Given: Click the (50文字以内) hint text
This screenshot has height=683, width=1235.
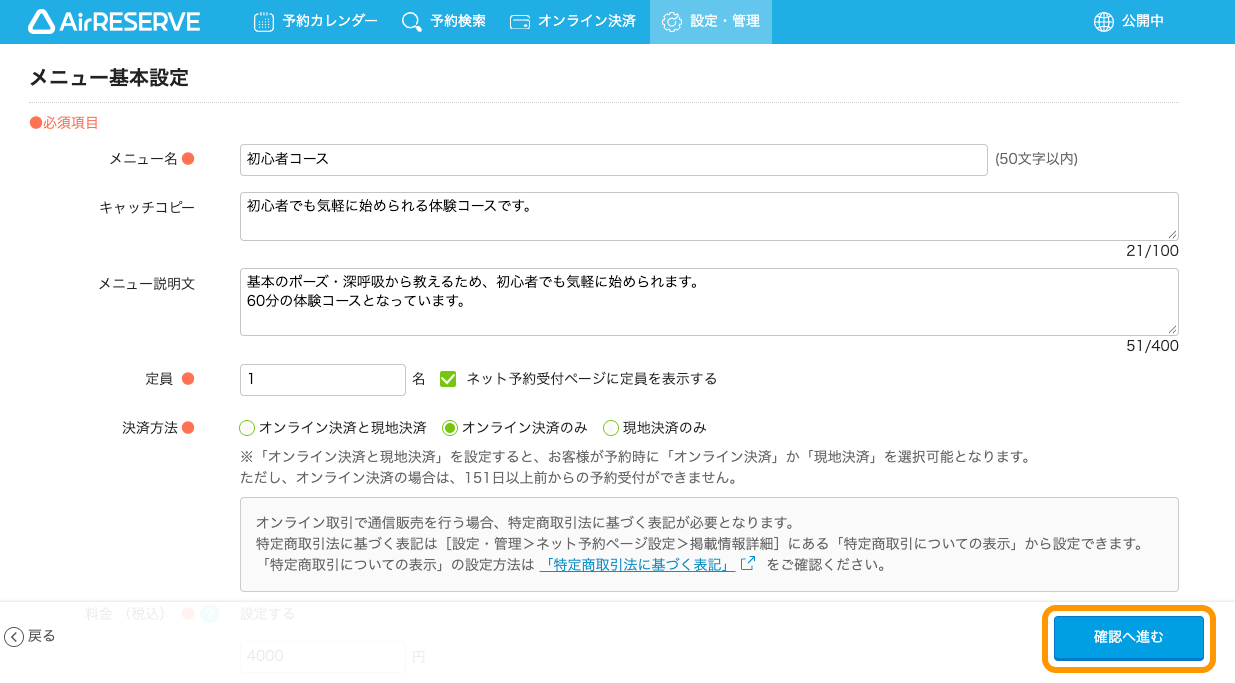Looking at the screenshot, I should click(1036, 159).
